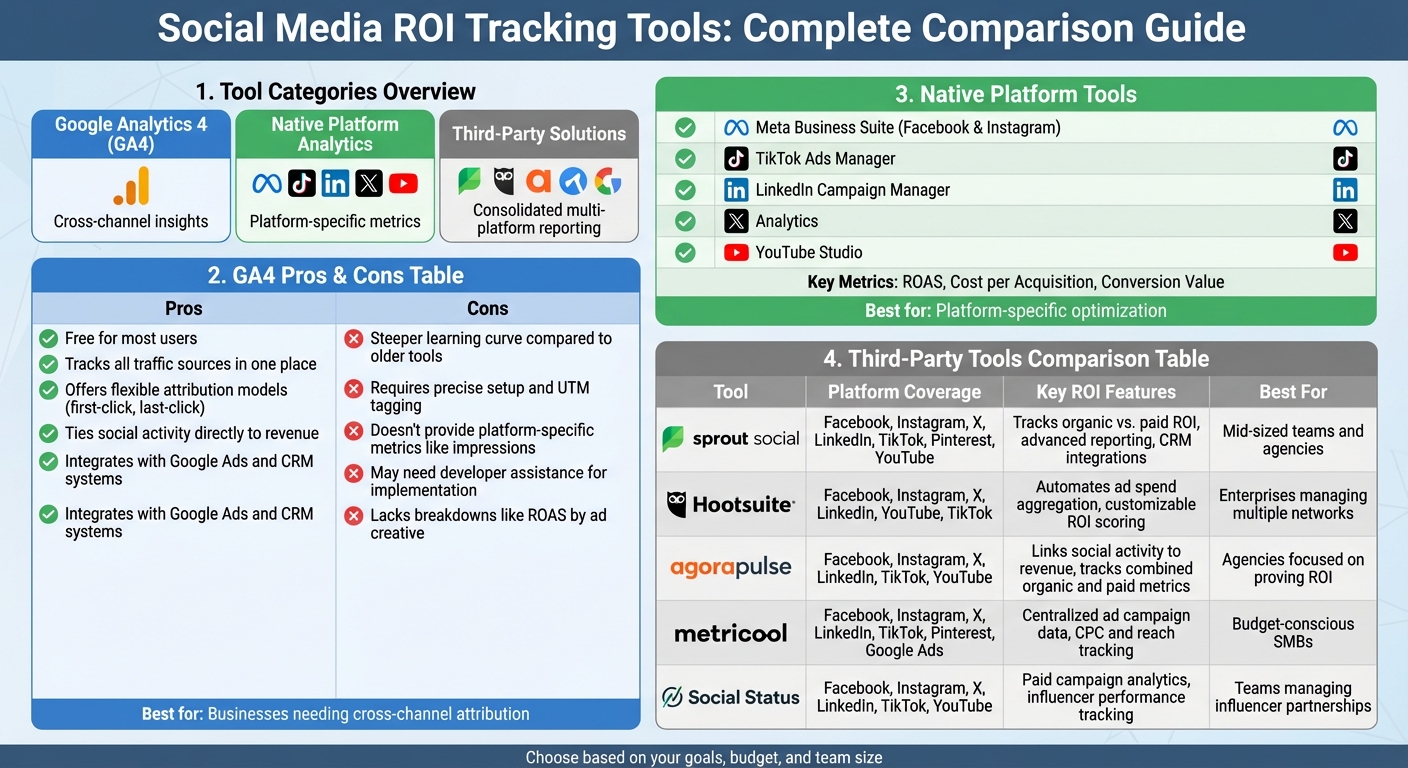Image resolution: width=1408 pixels, height=768 pixels.
Task: Select the green check next to YouTube Studio
Action: coord(685,253)
